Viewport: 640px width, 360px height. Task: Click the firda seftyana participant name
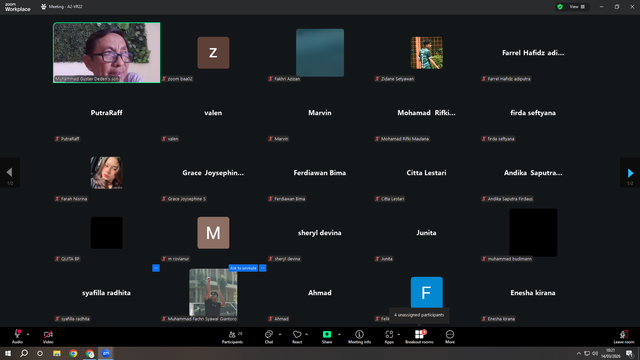pyautogui.click(x=533, y=113)
